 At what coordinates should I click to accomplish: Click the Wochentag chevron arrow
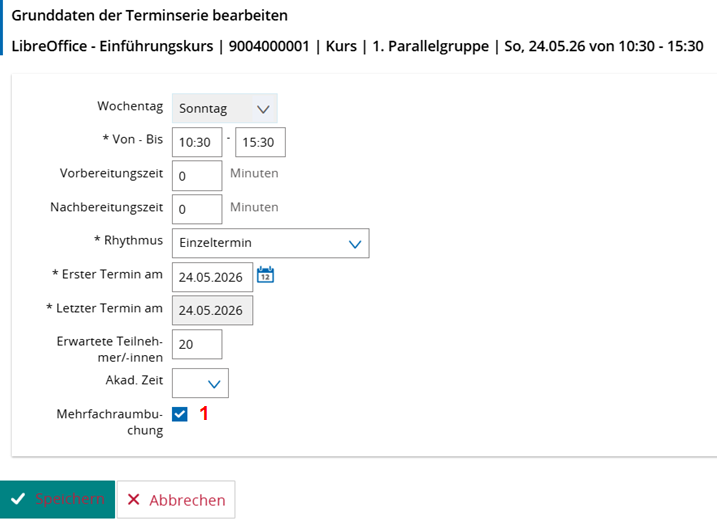(263, 109)
